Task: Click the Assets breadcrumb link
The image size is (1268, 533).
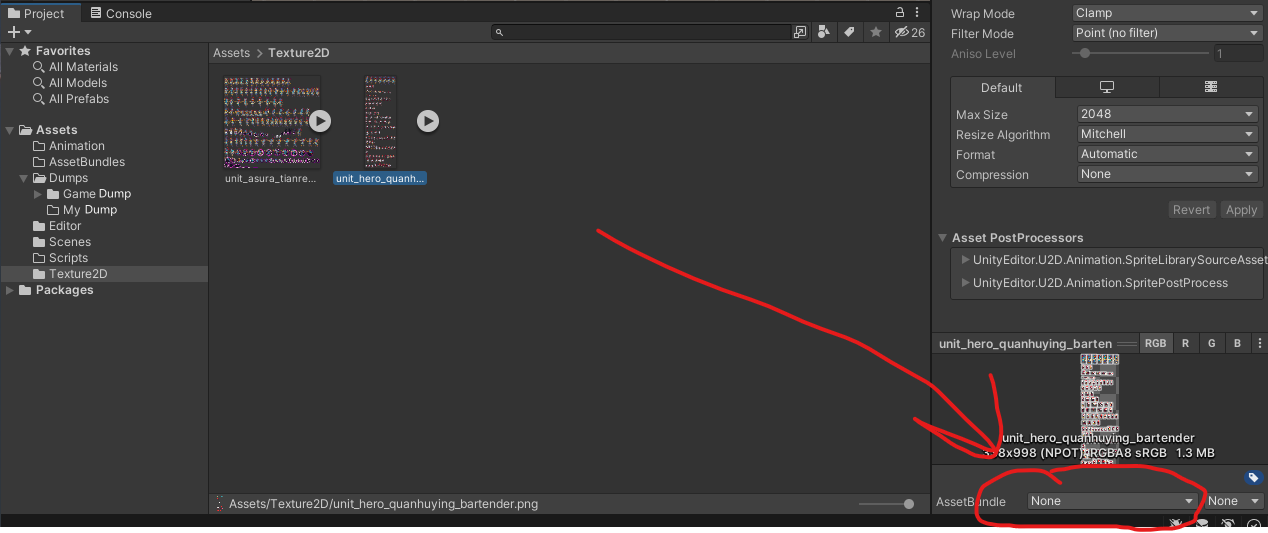Action: pyautogui.click(x=231, y=53)
